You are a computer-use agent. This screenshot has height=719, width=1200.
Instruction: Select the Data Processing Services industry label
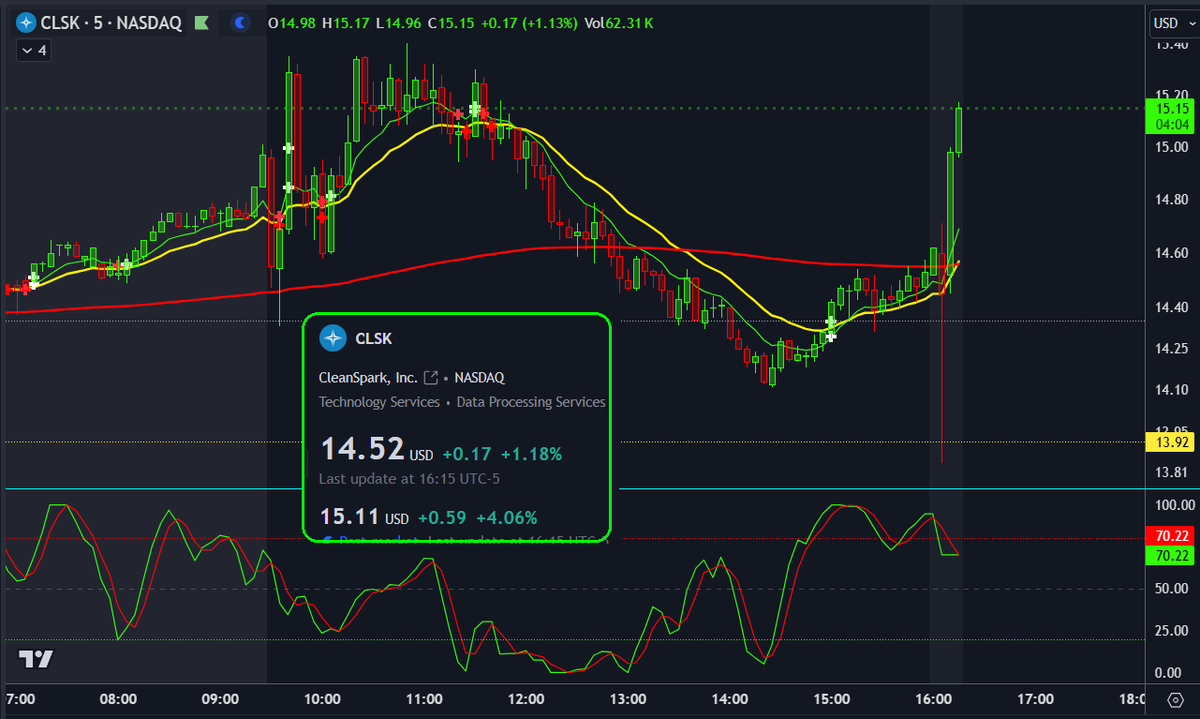point(531,402)
